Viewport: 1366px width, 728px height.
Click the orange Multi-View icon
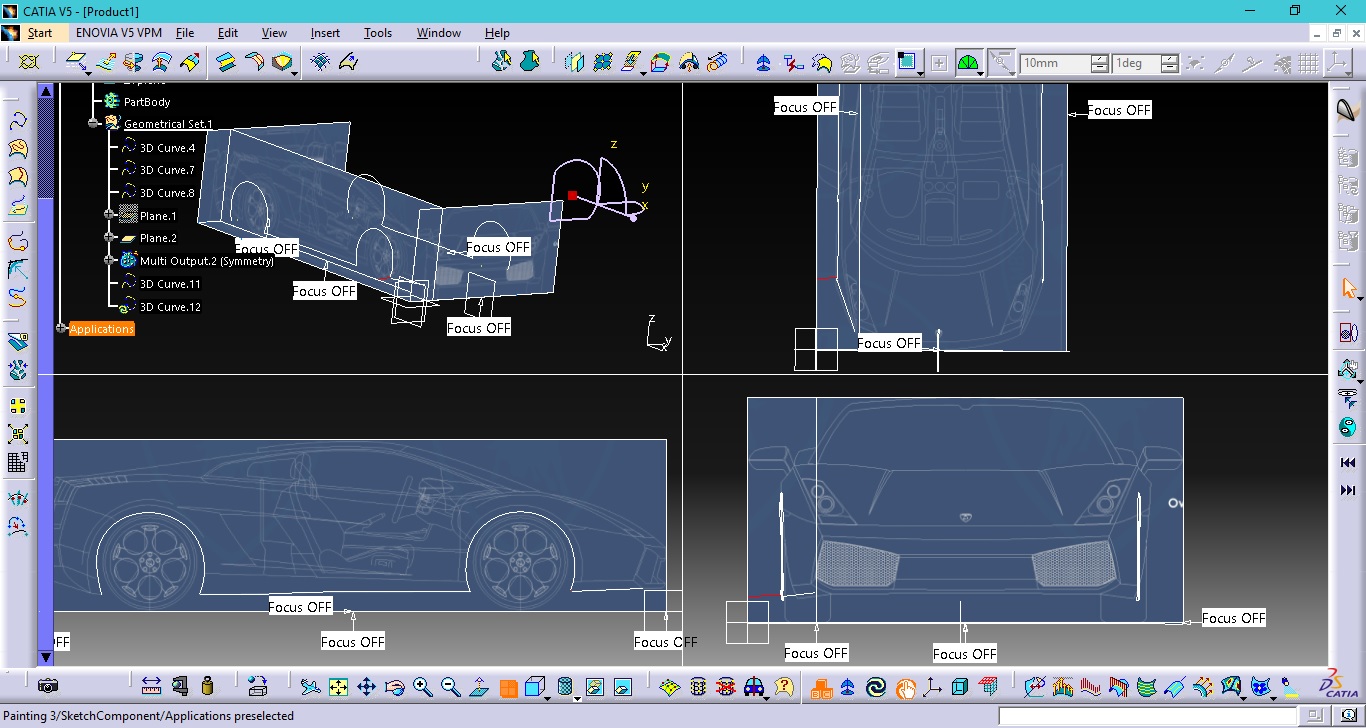[508, 687]
